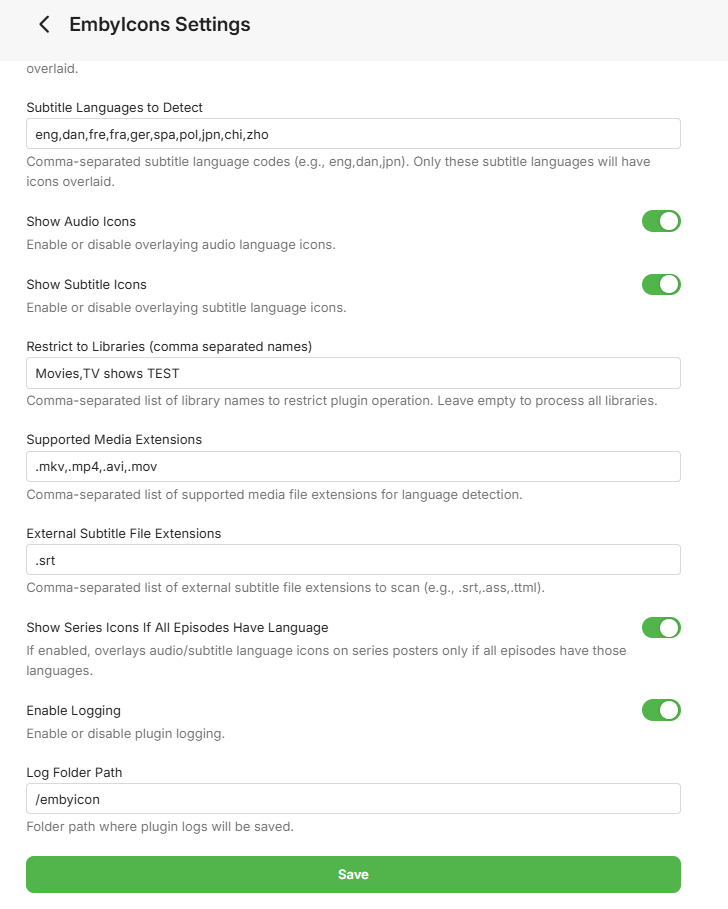Image resolution: width=728 pixels, height=909 pixels.
Task: Click the "Show Subtitle Icons" label text
Action: tap(86, 284)
